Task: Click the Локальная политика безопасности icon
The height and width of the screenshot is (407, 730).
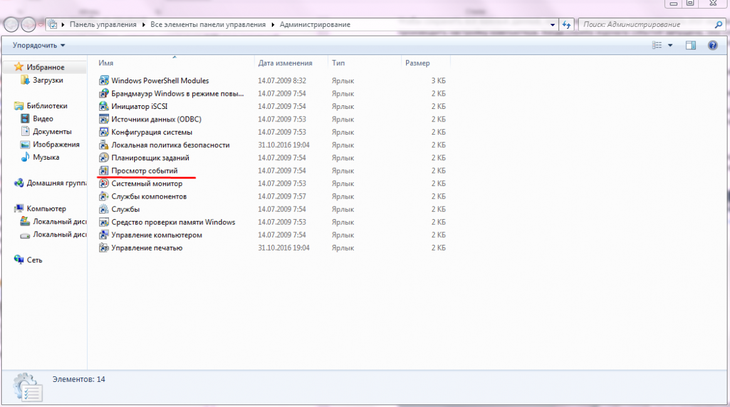Action: (104, 145)
